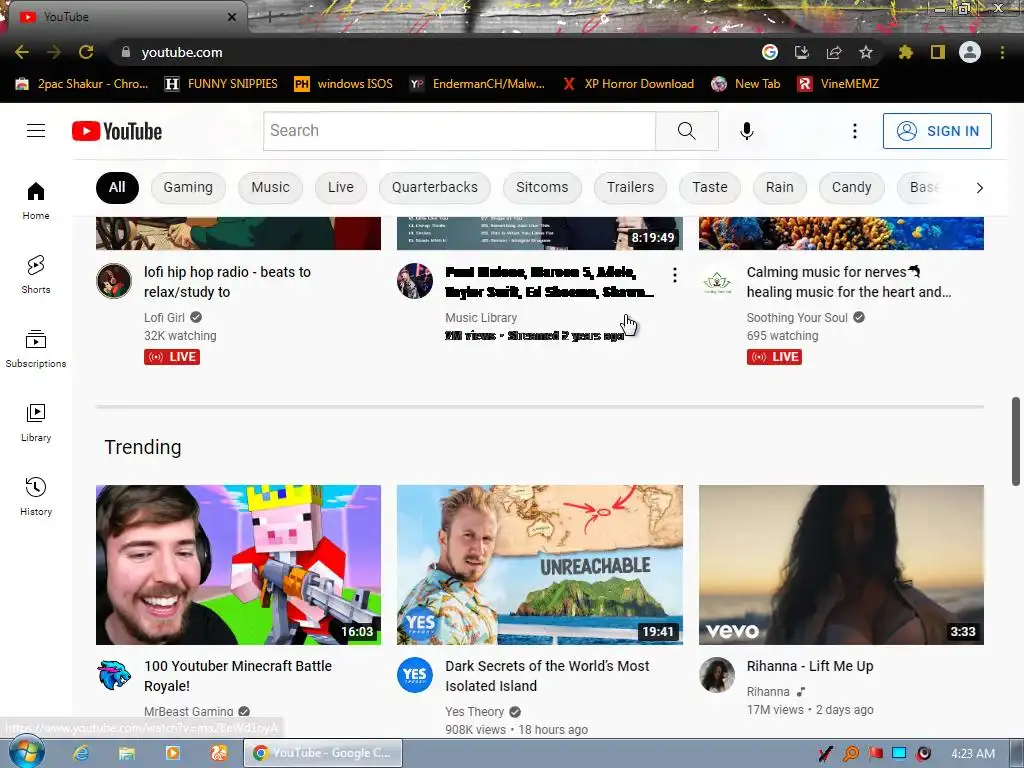Viewport: 1024px width, 768px height.
Task: Open YouTube settings three-dot menu
Action: [x=854, y=131]
